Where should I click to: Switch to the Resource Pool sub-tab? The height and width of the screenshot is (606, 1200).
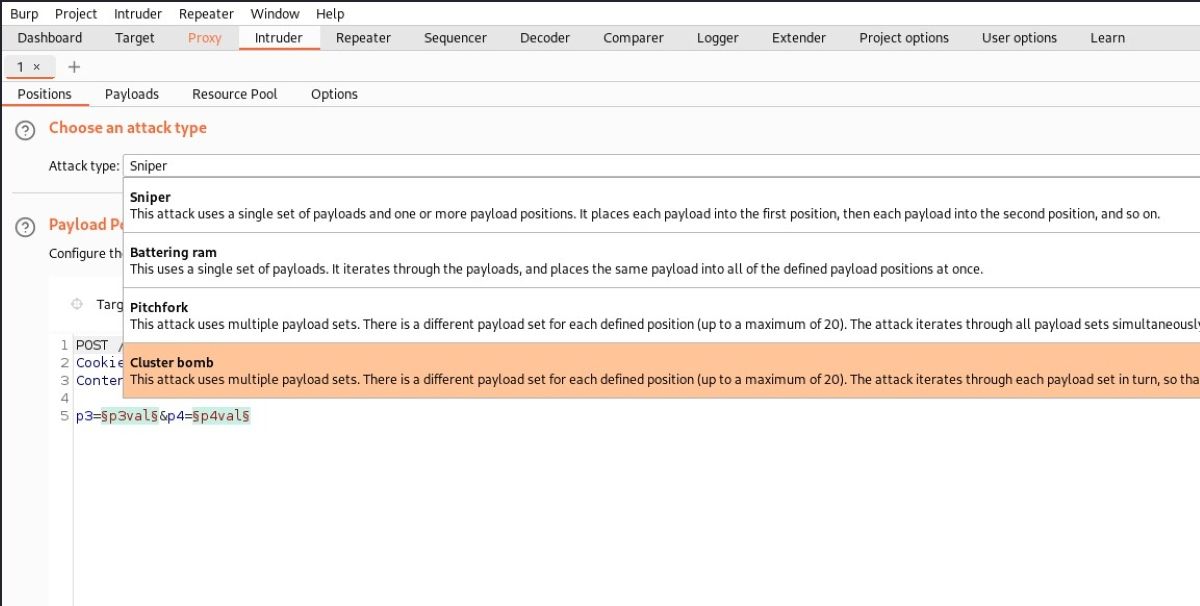(x=235, y=94)
